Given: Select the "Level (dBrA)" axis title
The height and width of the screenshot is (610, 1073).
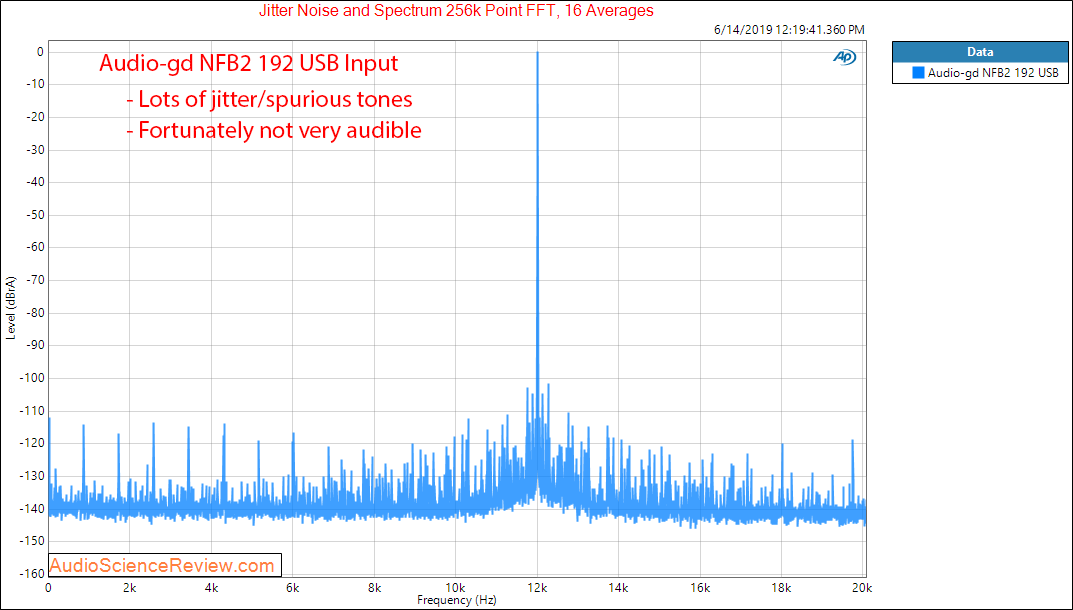Looking at the screenshot, I should tap(11, 307).
